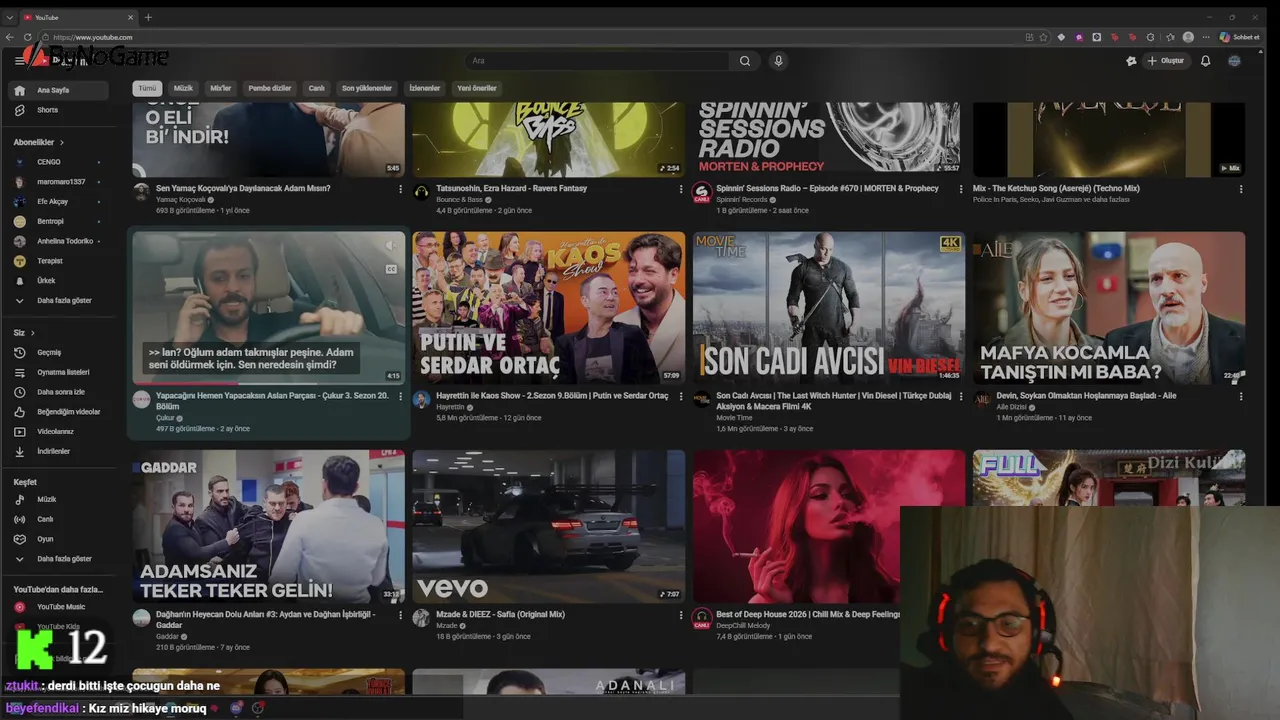
Task: Select the İzlenenler filter chip
Action: coord(424,88)
